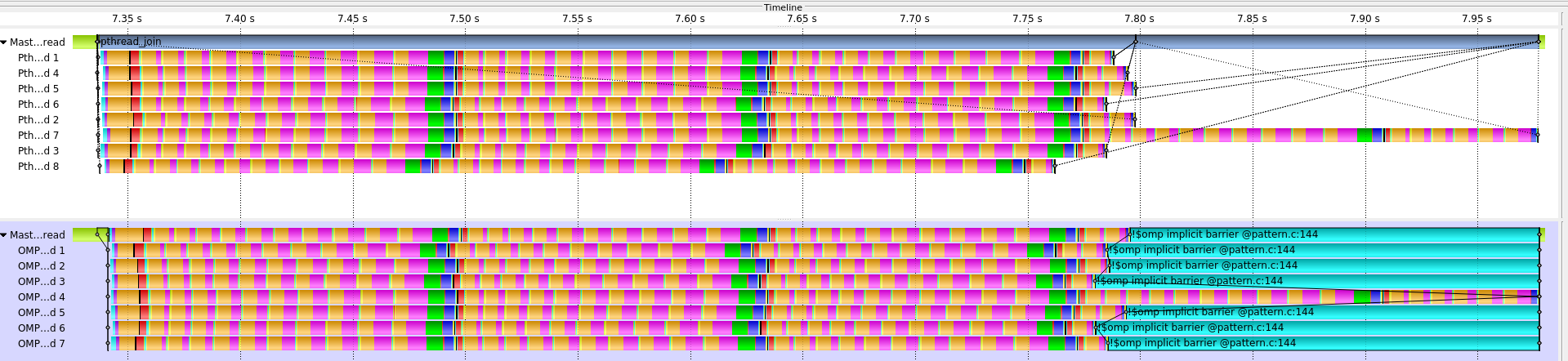Click the 7.35 s timeline tick label

(x=127, y=19)
